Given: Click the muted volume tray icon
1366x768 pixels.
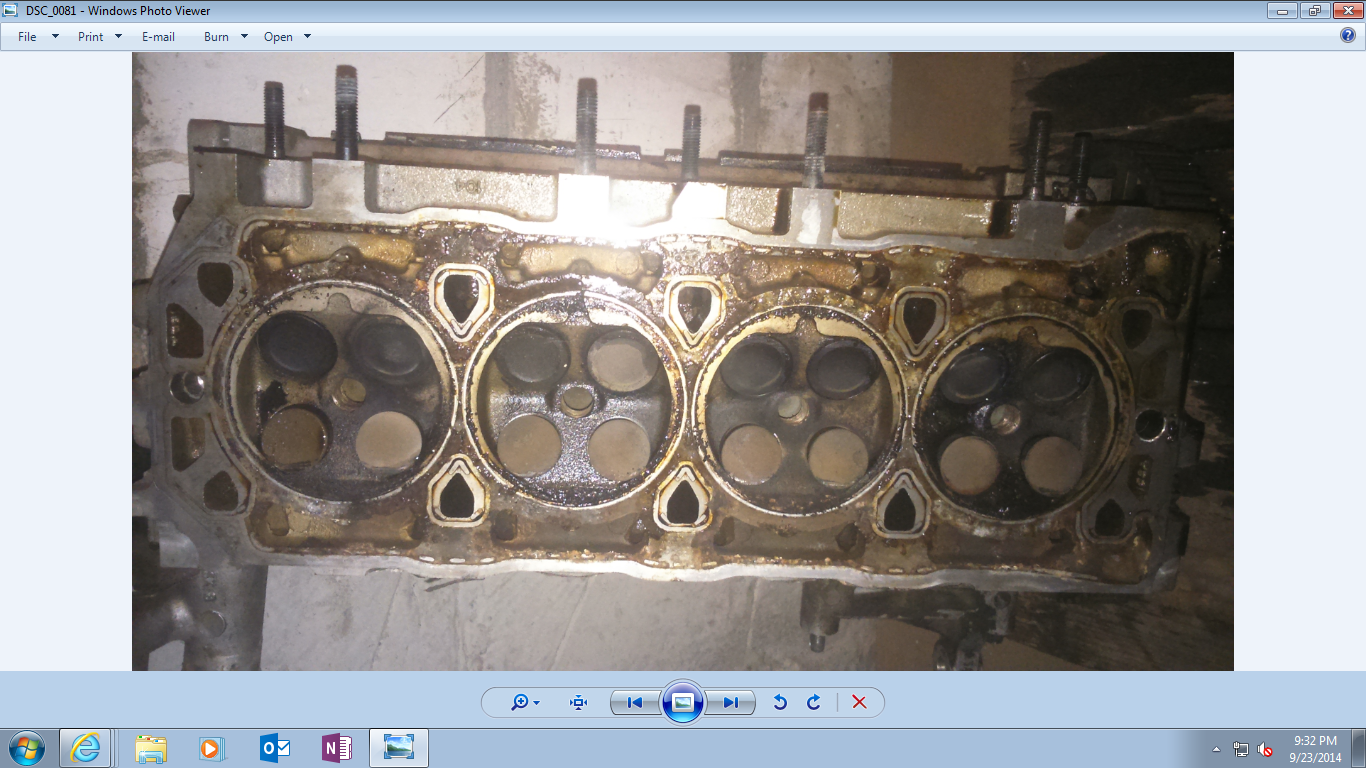Looking at the screenshot, I should [1265, 749].
